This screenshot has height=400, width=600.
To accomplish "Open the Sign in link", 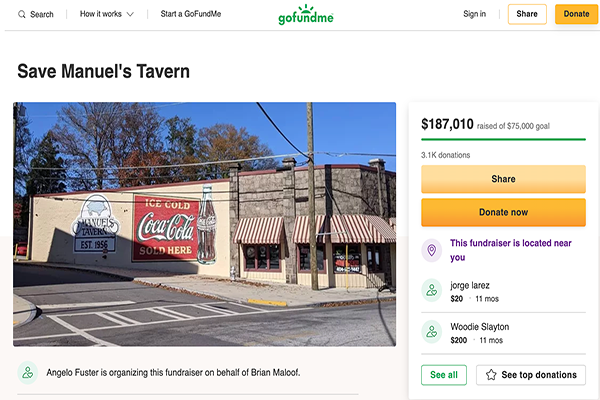I will click(x=474, y=14).
